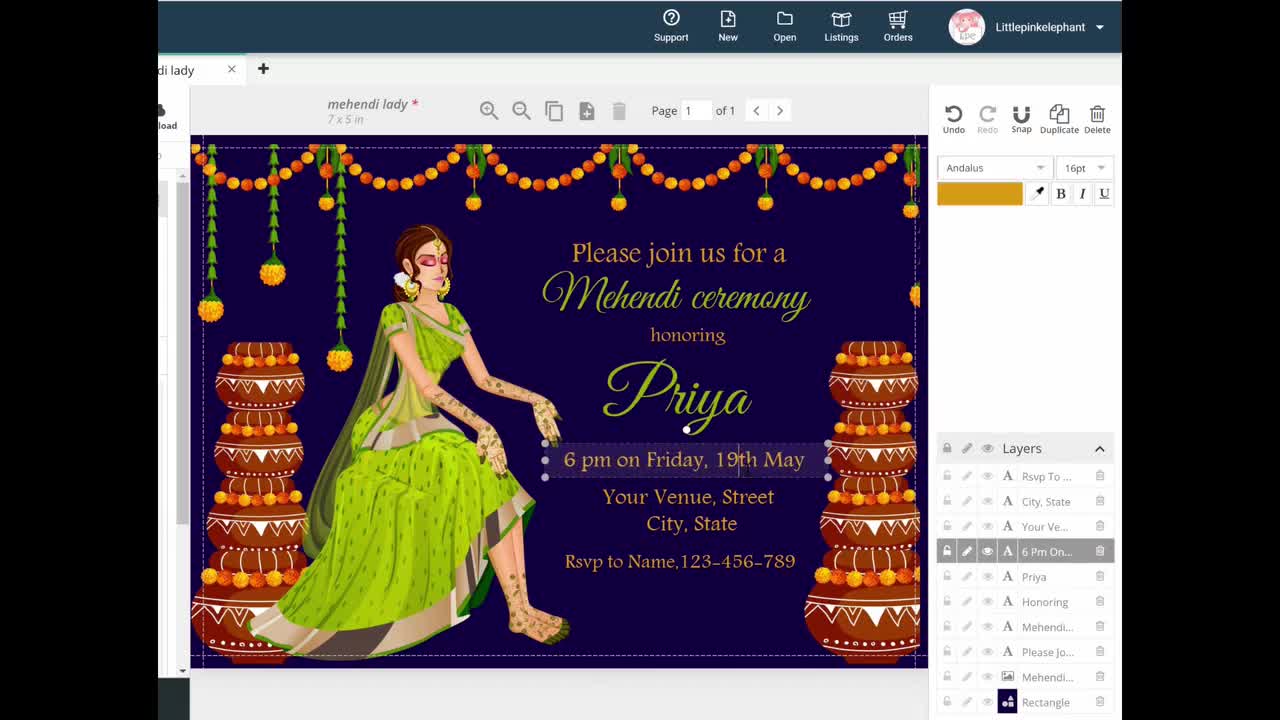Delete the Your Ve... layer
The image size is (1280, 720).
[1100, 526]
